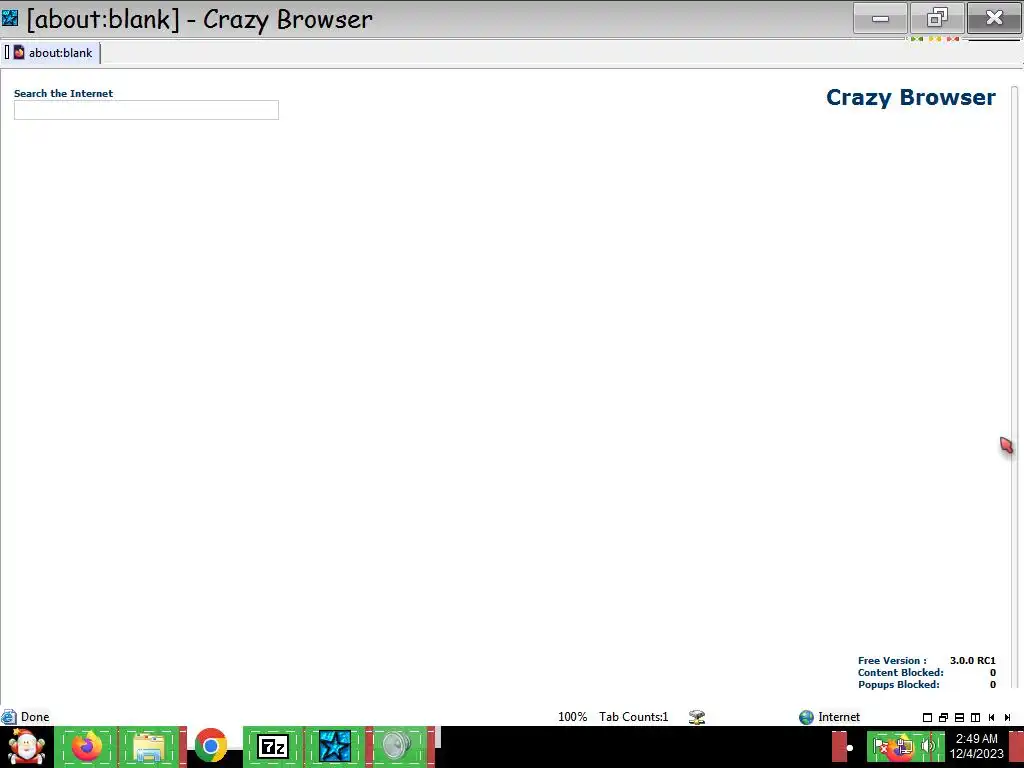The width and height of the screenshot is (1024, 768).
Task: Click the Search the Internet label
Action: (x=63, y=93)
